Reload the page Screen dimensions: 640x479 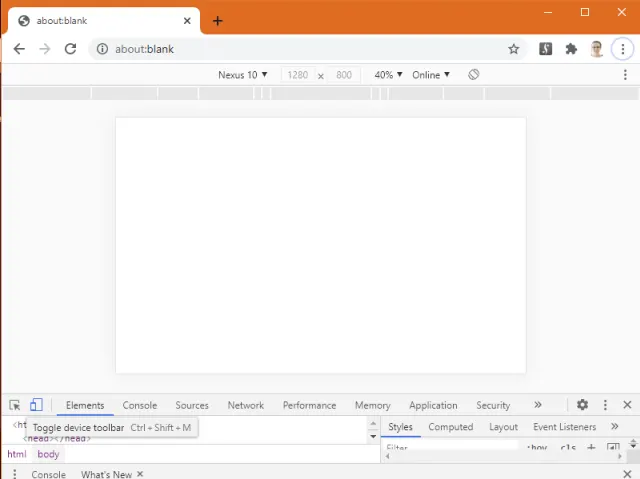pyautogui.click(x=70, y=49)
